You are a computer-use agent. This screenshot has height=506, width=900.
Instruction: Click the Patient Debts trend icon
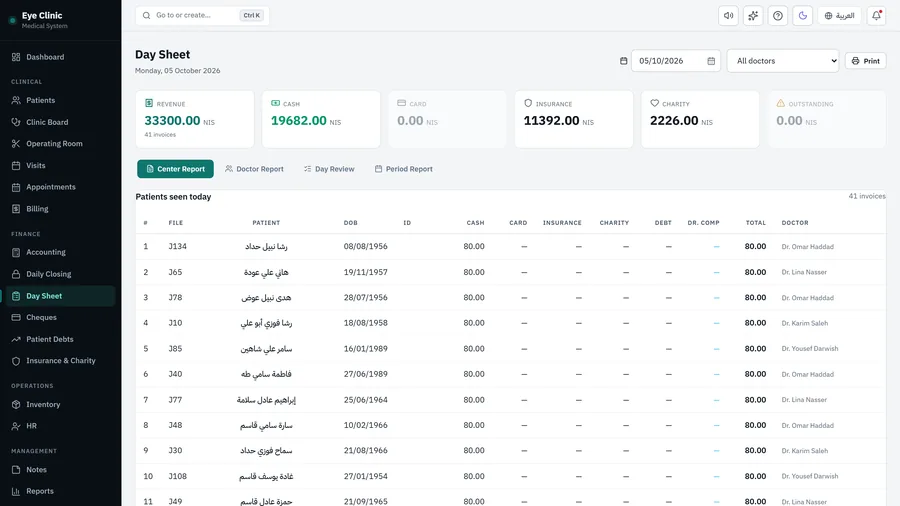[x=16, y=339]
